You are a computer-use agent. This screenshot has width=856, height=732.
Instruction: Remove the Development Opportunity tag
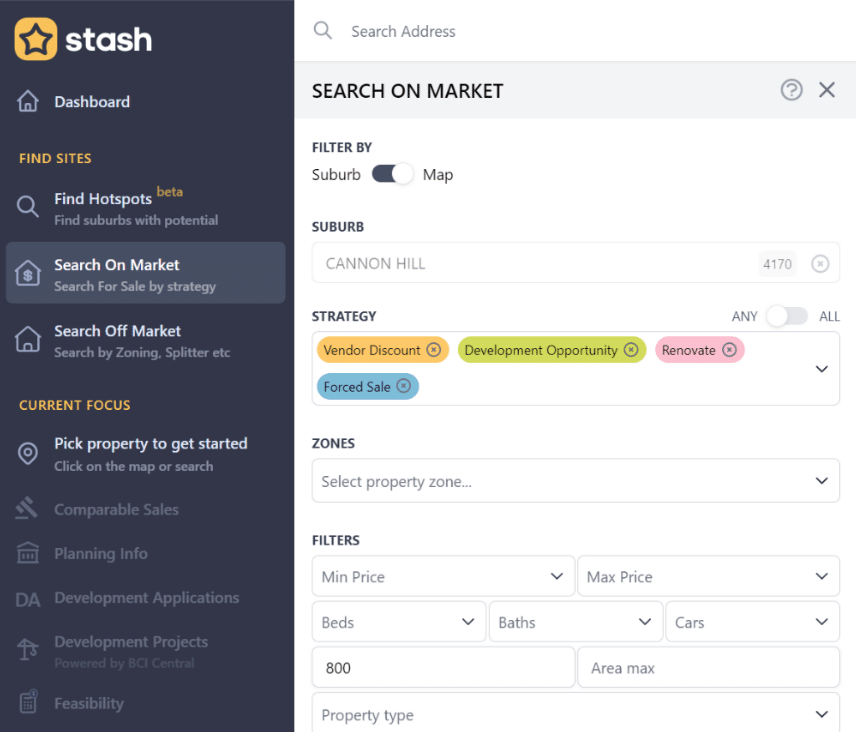click(631, 350)
